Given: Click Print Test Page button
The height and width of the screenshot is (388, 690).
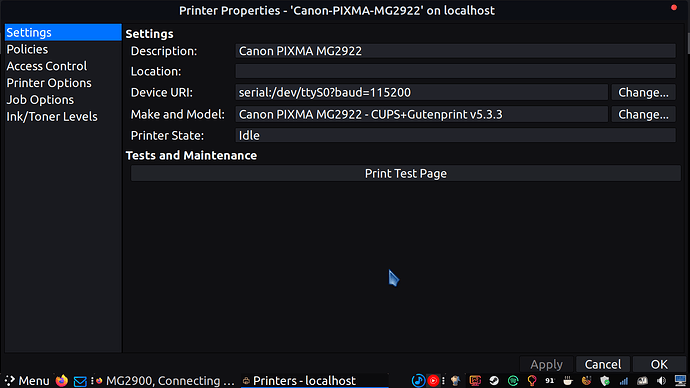Looking at the screenshot, I should point(406,173).
